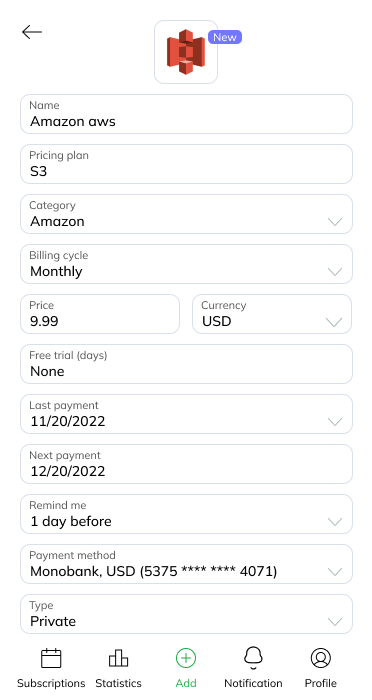Screen dimensions: 372x700
Task: Open the Statistics bar chart icon
Action: pos(118,658)
